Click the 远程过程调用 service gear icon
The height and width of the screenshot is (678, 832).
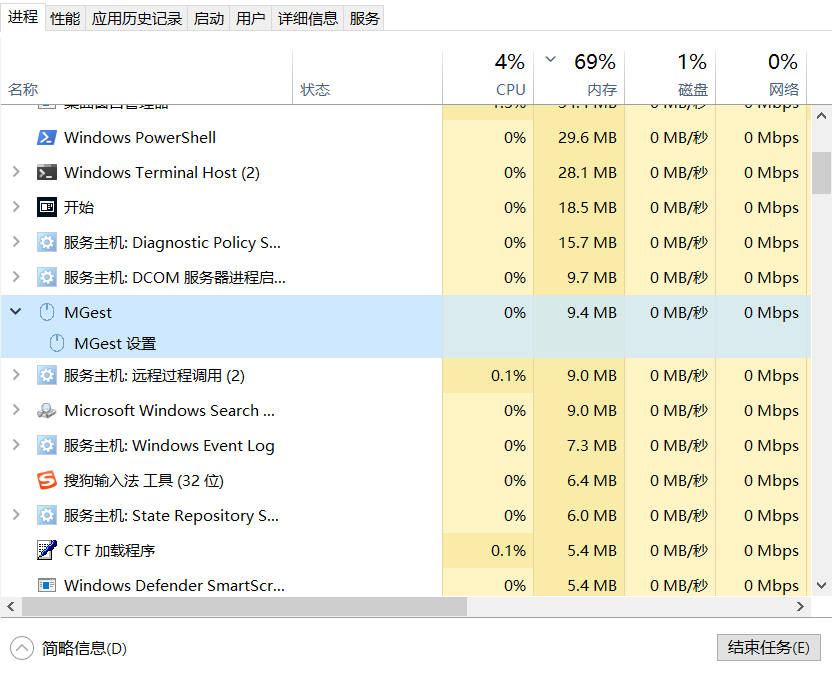pyautogui.click(x=47, y=376)
